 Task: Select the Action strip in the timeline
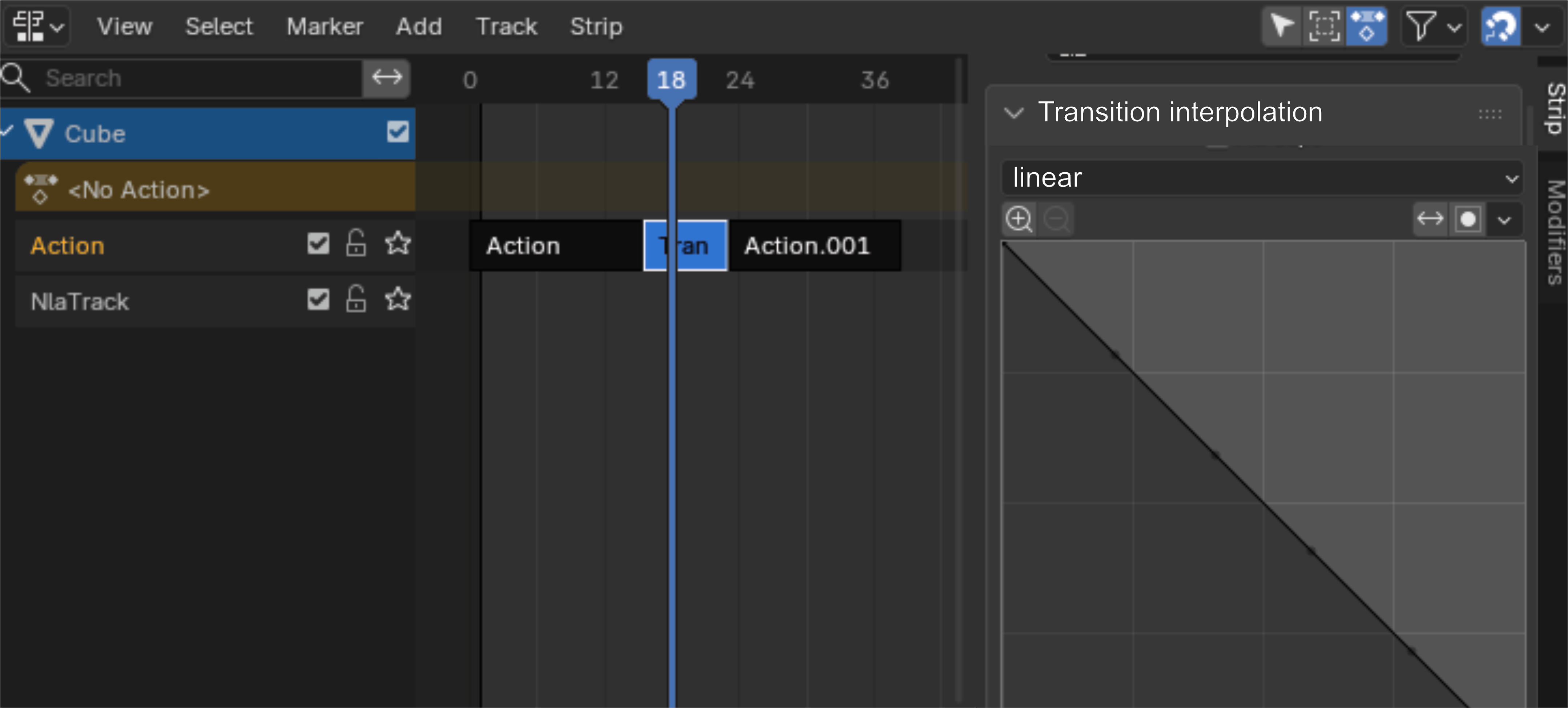556,245
